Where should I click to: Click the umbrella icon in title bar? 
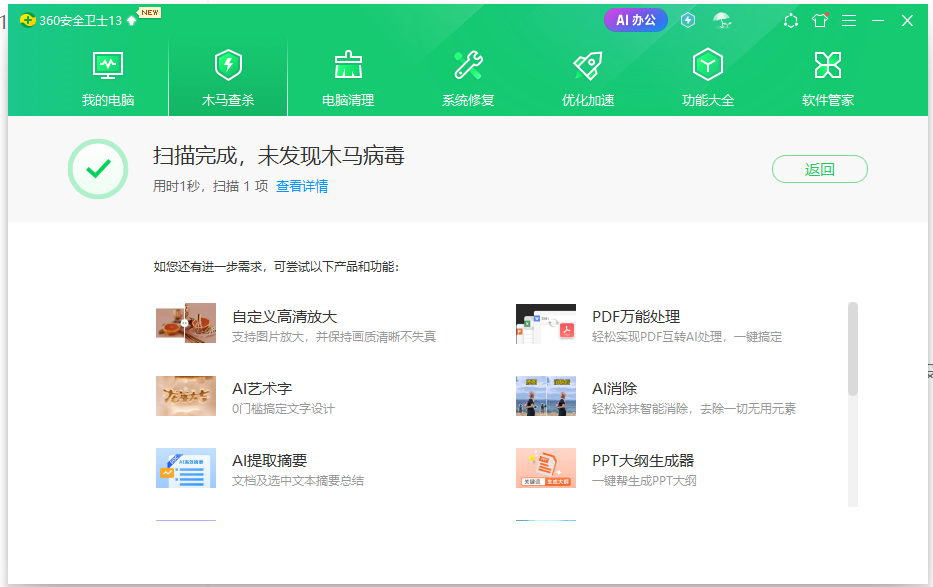[x=722, y=20]
